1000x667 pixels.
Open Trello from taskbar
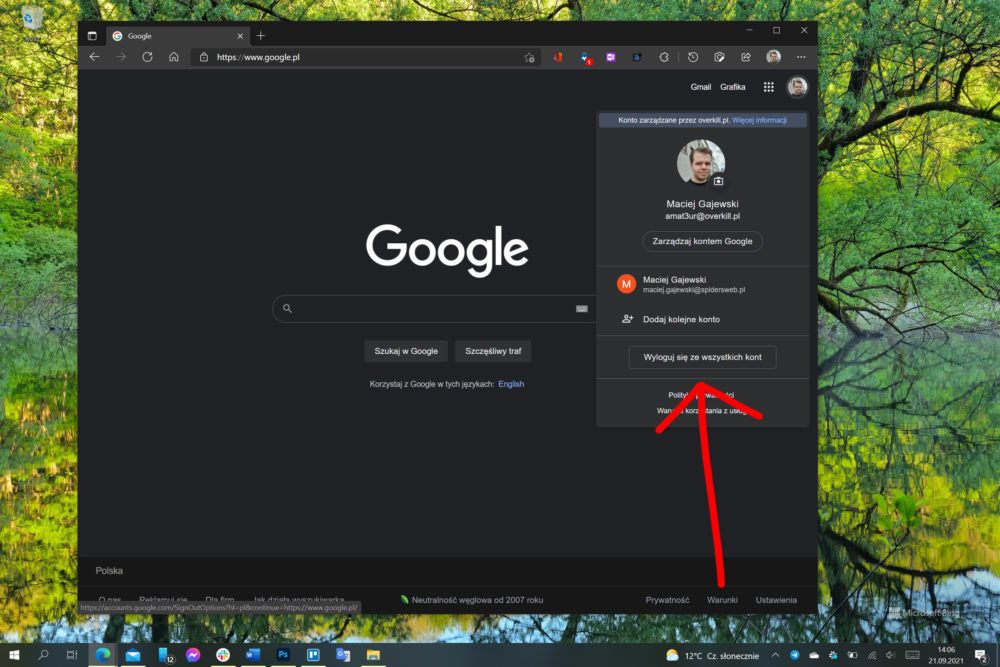312,655
